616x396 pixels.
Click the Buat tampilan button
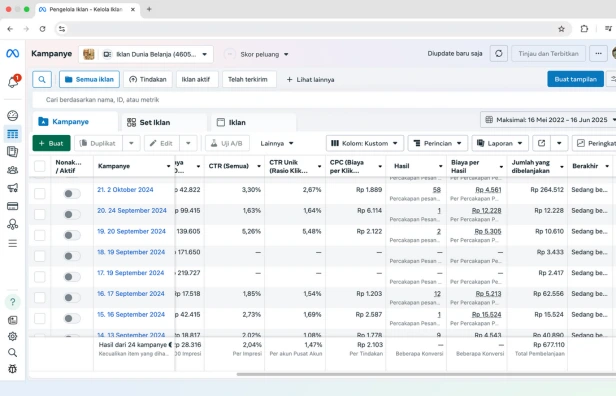[x=576, y=79]
